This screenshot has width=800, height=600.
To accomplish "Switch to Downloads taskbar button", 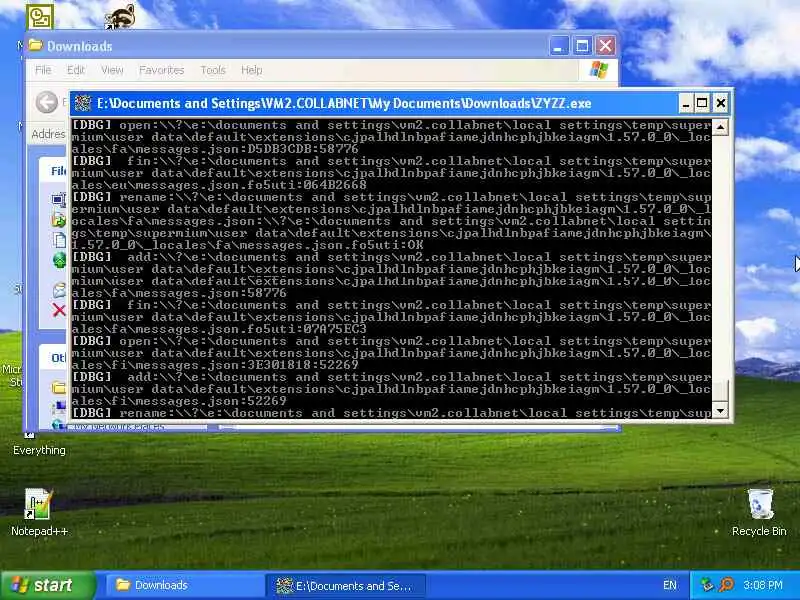I will pos(185,585).
